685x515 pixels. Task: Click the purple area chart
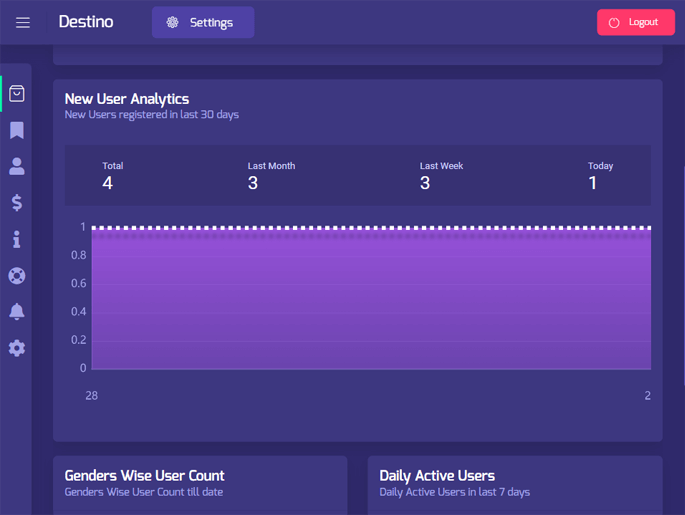(371, 300)
